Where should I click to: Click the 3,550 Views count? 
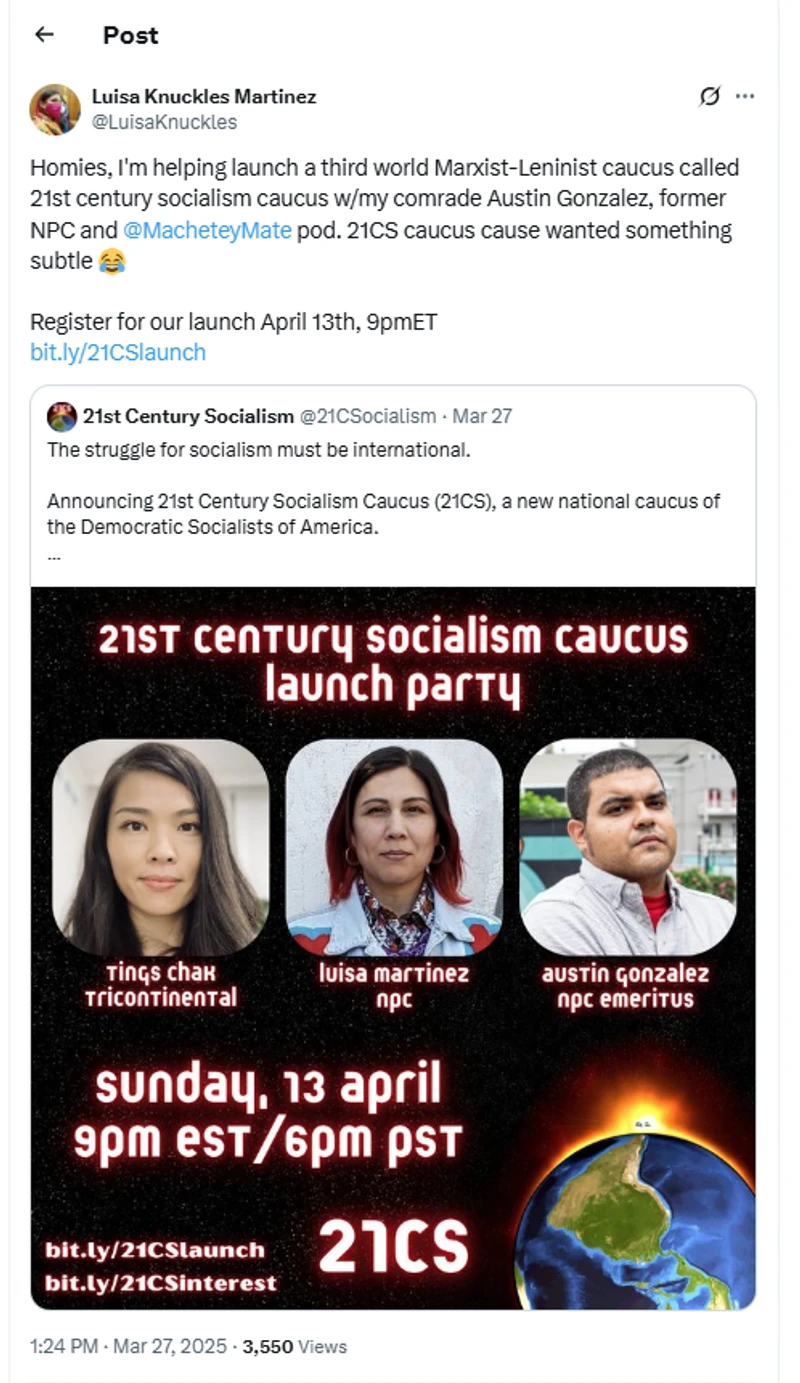click(x=295, y=1346)
